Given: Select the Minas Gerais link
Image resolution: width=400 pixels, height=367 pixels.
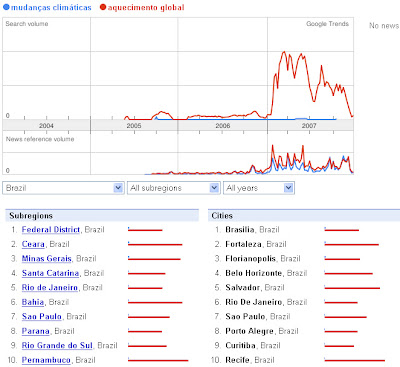Looking at the screenshot, I should pos(46,258).
